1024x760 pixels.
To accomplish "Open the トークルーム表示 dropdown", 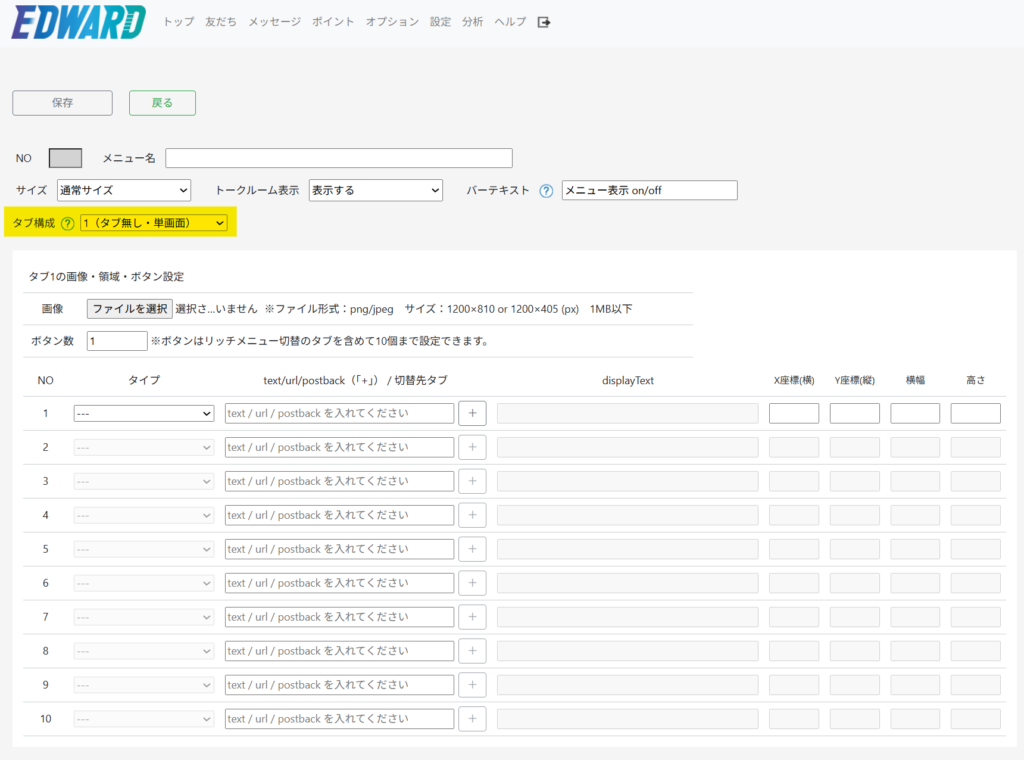I will pyautogui.click(x=375, y=190).
